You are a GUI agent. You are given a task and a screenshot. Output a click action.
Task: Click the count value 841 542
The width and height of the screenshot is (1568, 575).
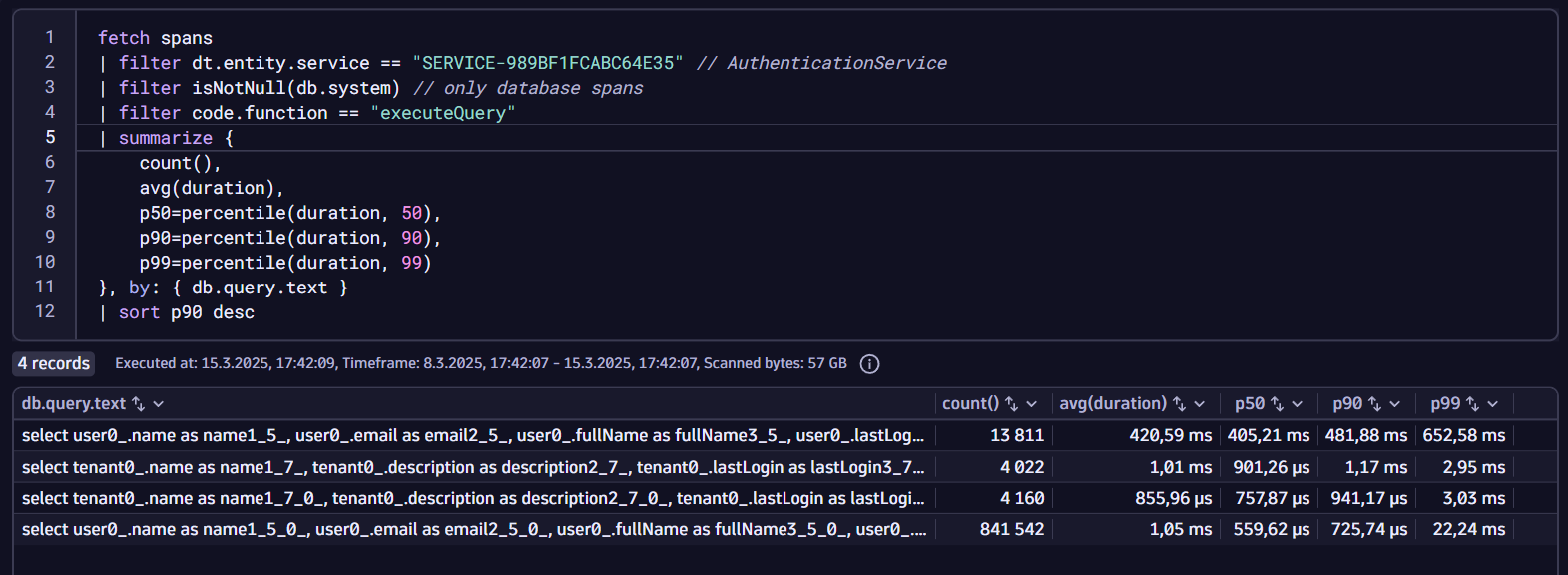click(x=1012, y=529)
